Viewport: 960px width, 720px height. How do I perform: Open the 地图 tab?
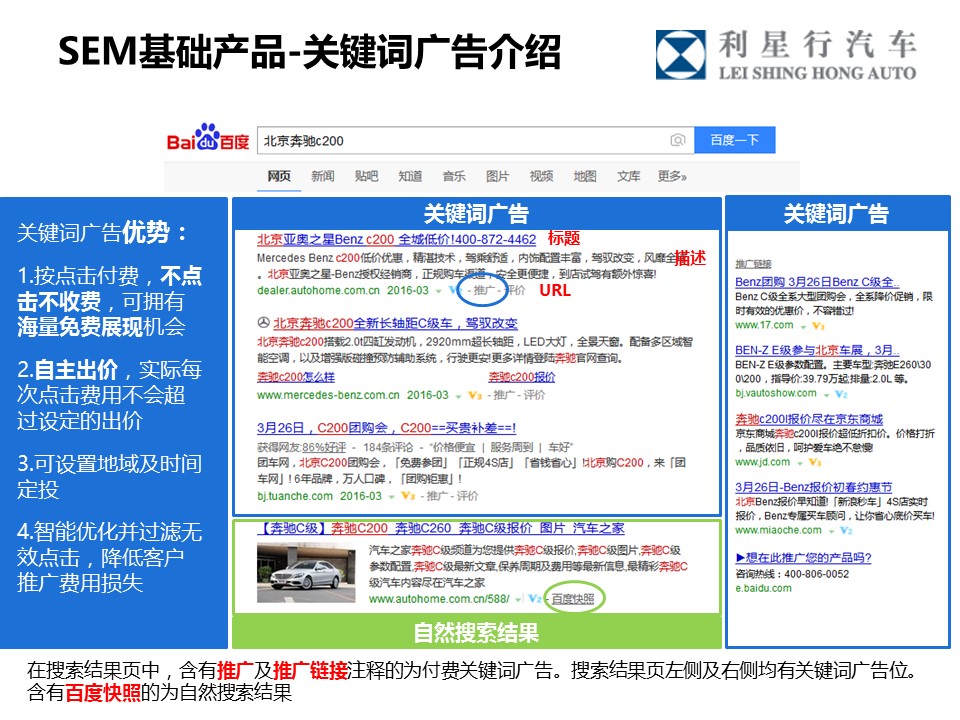[x=585, y=177]
